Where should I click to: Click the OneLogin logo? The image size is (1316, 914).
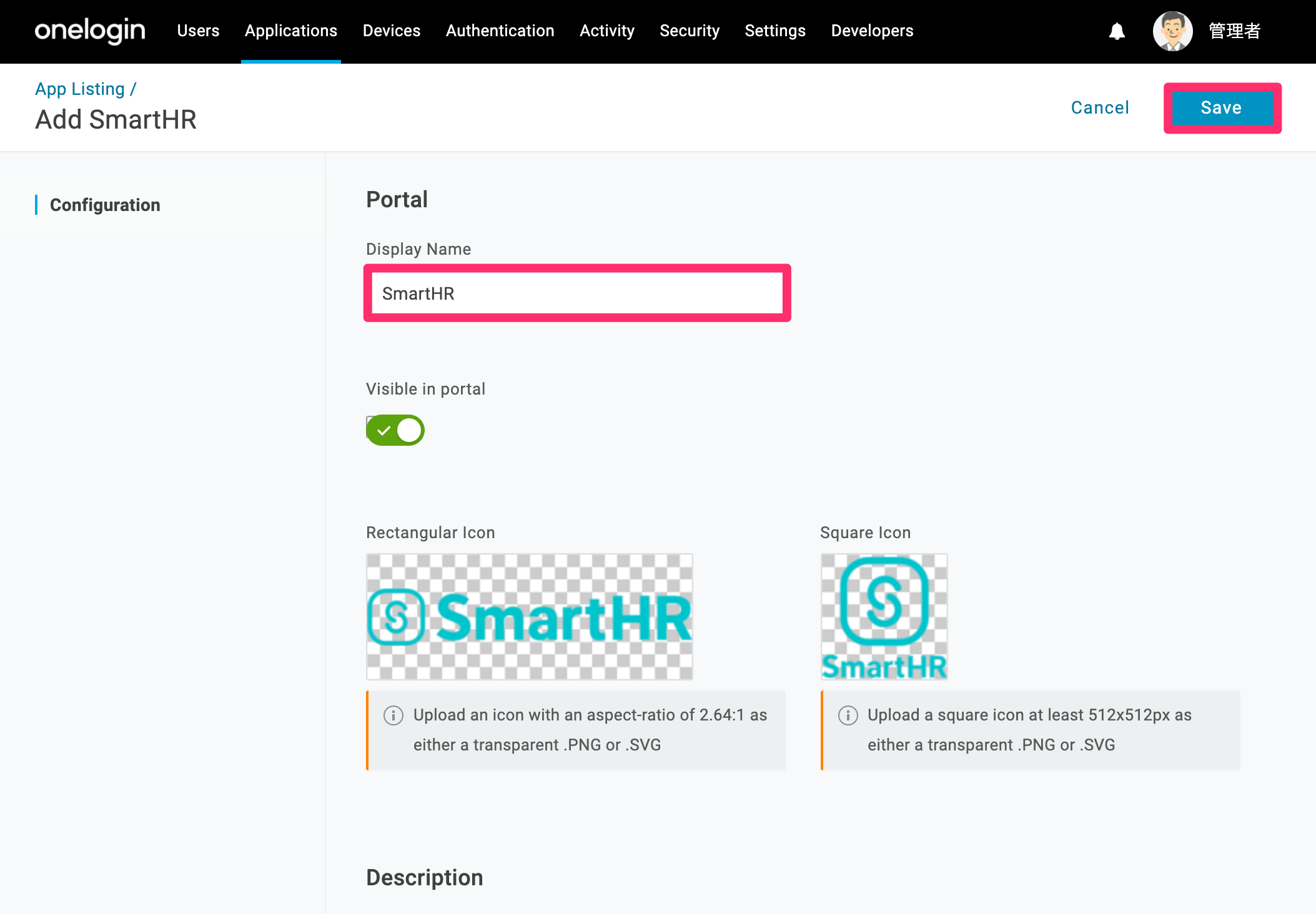(90, 31)
